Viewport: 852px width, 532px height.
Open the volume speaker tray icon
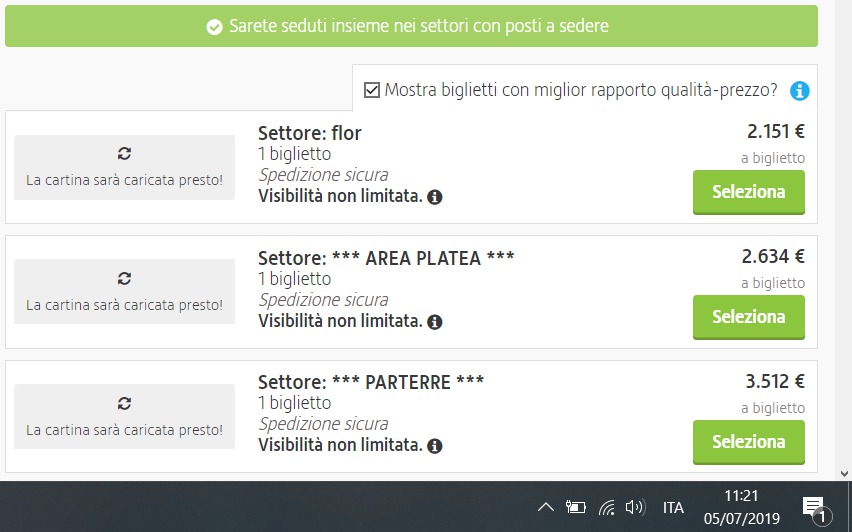click(x=635, y=508)
